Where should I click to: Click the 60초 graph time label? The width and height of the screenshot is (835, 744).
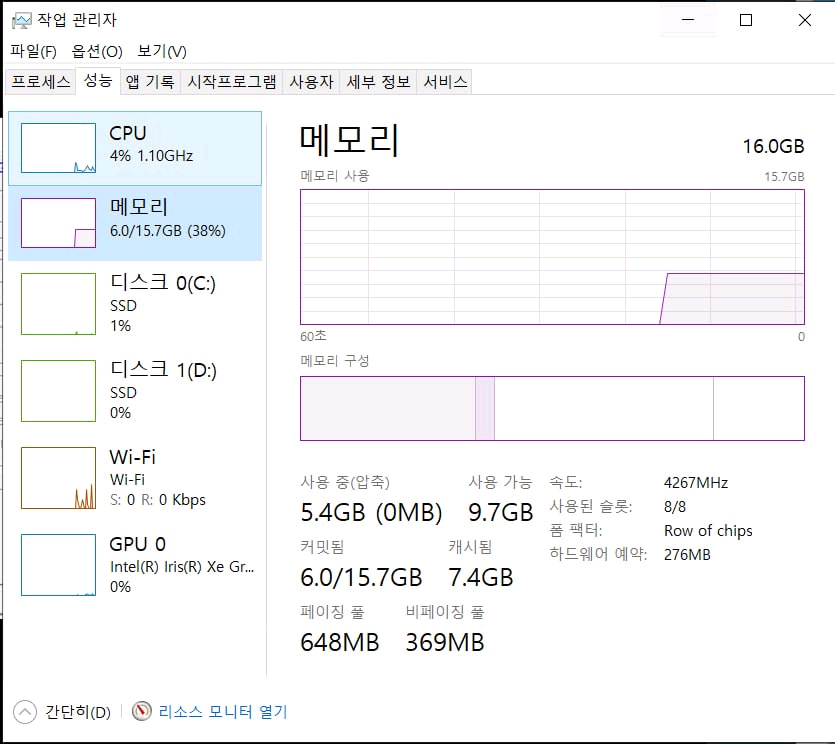(313, 336)
